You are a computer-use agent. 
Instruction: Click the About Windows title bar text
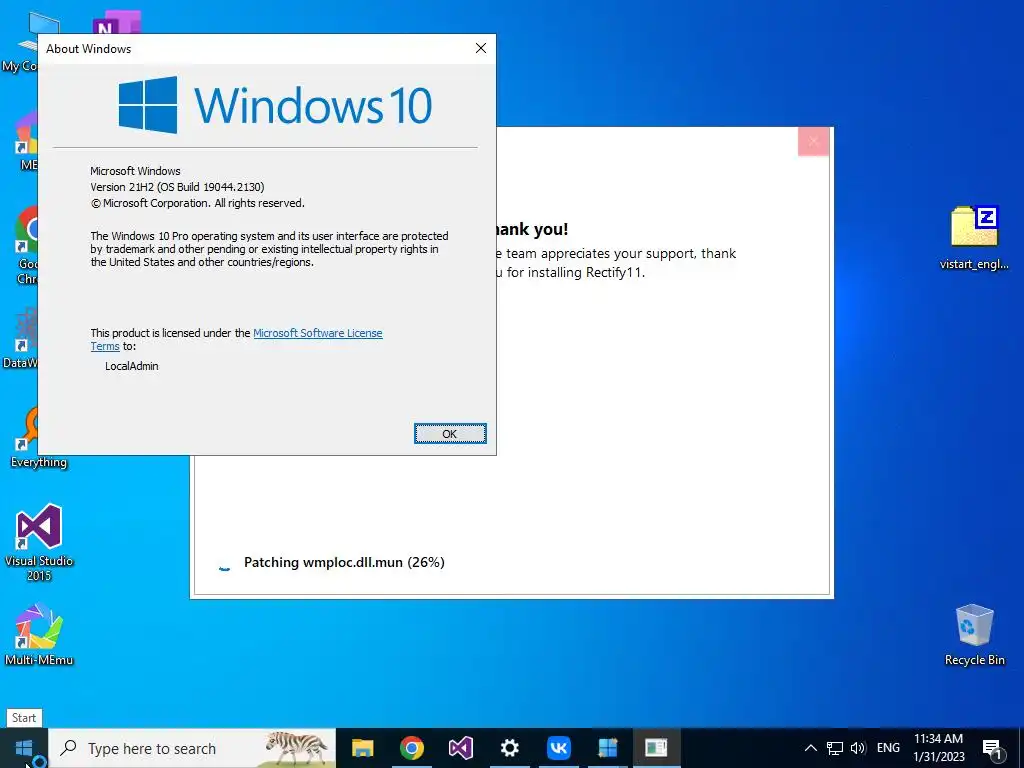[x=88, y=49]
